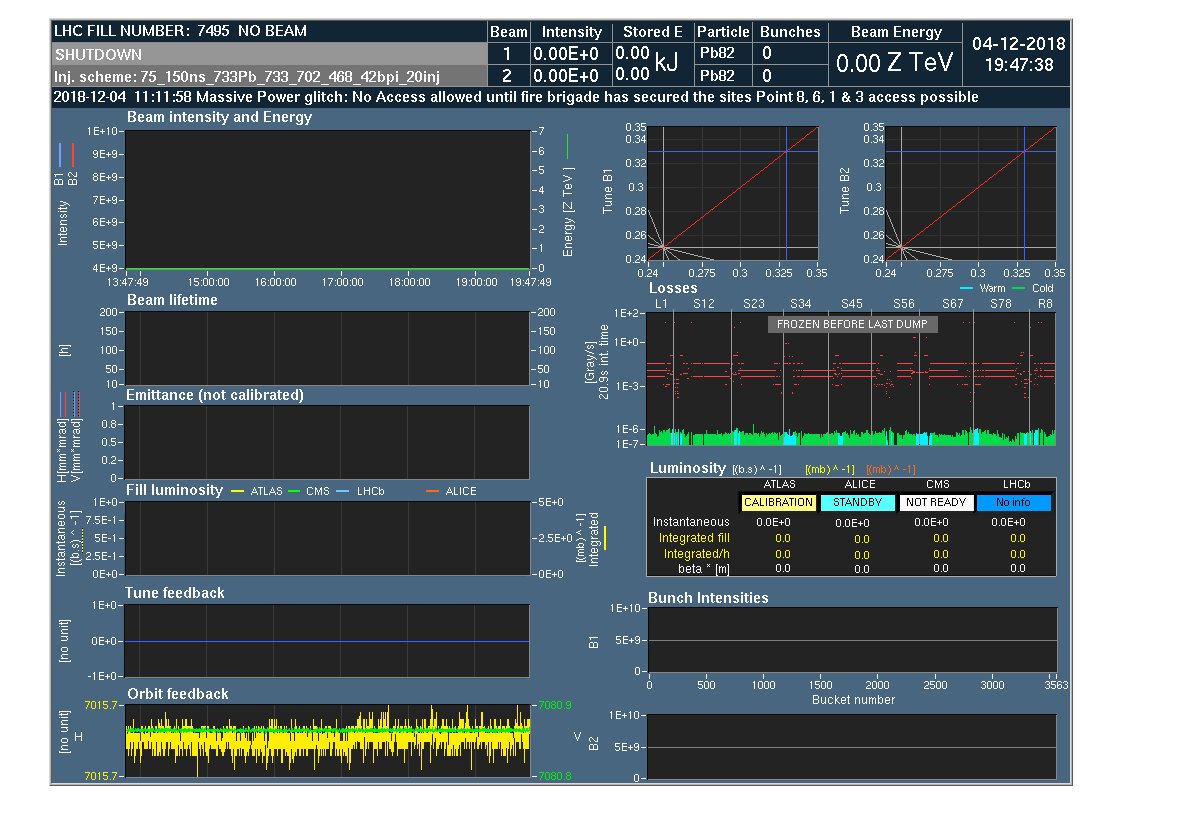Select the 'No info' status box under LHCb
Viewport: 1195px width, 839px height.
1014,503
